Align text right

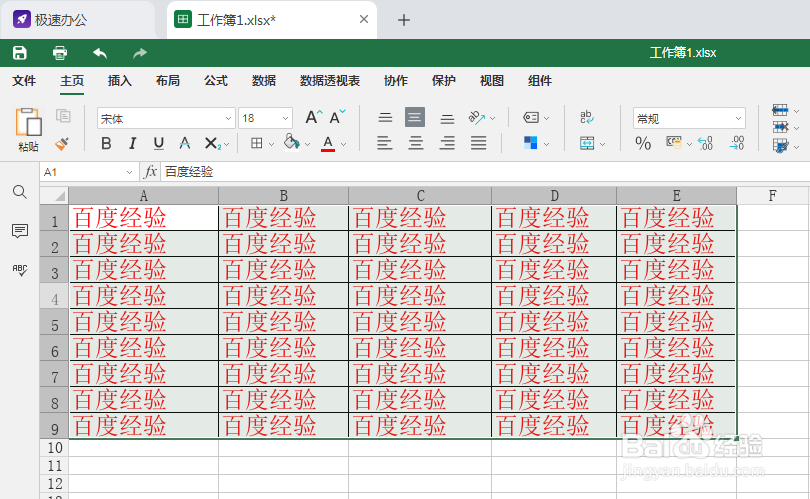click(x=447, y=143)
